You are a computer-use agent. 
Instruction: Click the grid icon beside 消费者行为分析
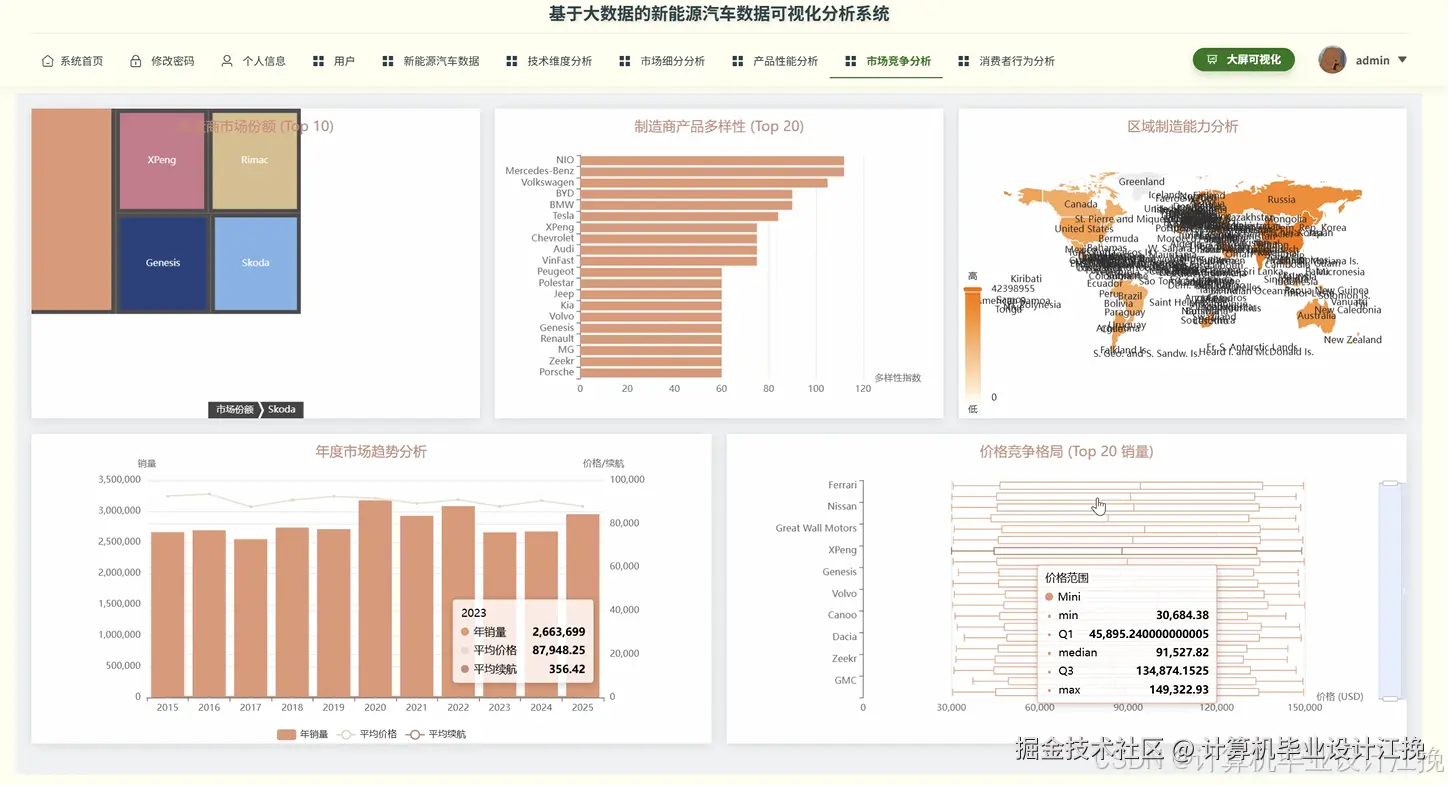(x=964, y=61)
